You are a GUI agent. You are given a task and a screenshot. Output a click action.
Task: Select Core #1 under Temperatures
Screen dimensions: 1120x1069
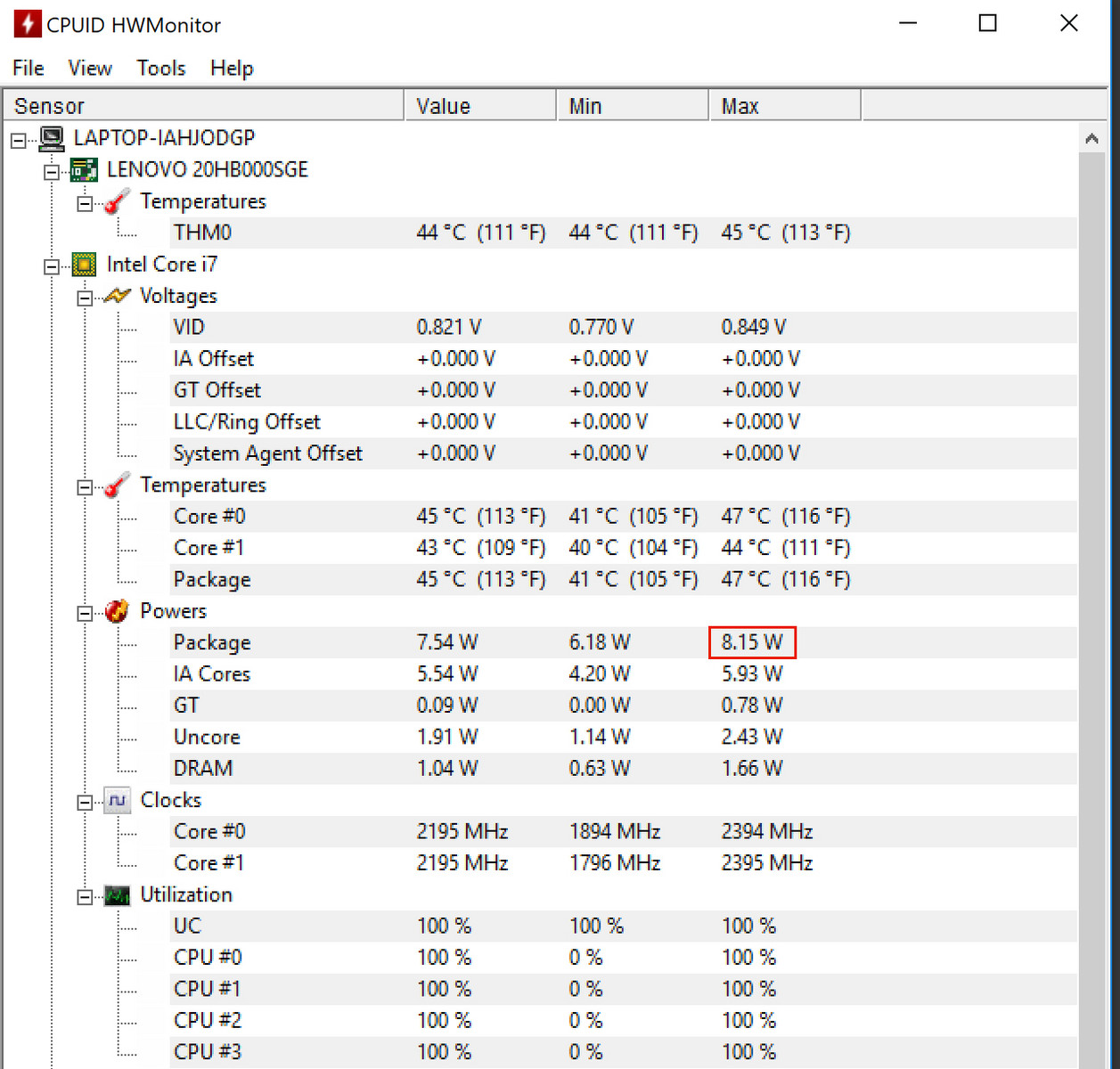coord(624,548)
